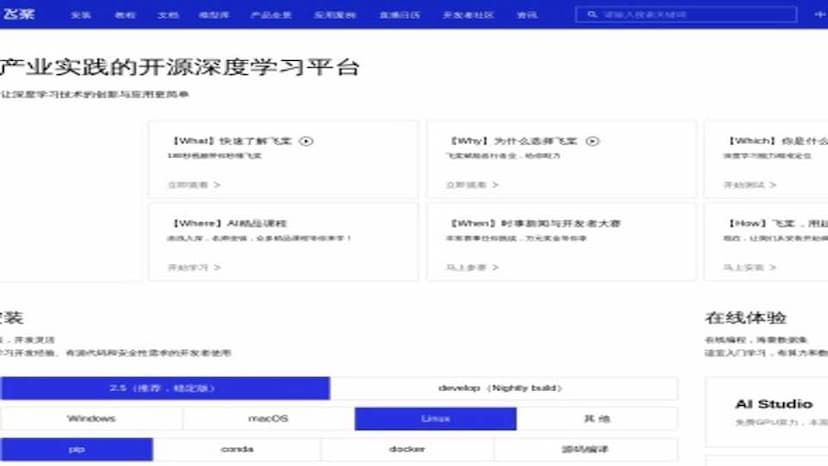Open the [Why] 为什么选择飞桨 card title
The width and height of the screenshot is (828, 466).
(x=513, y=141)
